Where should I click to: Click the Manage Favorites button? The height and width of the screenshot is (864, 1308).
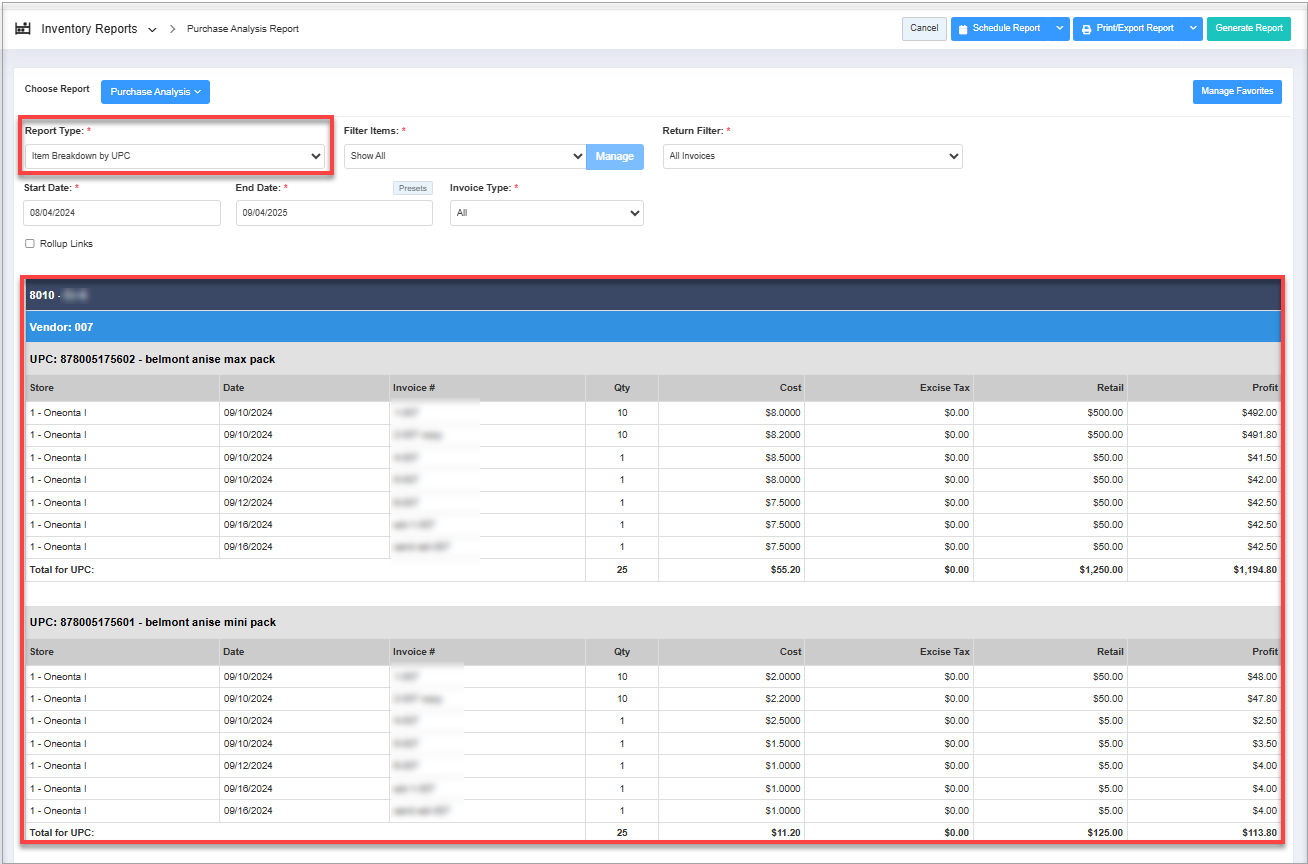click(1237, 92)
